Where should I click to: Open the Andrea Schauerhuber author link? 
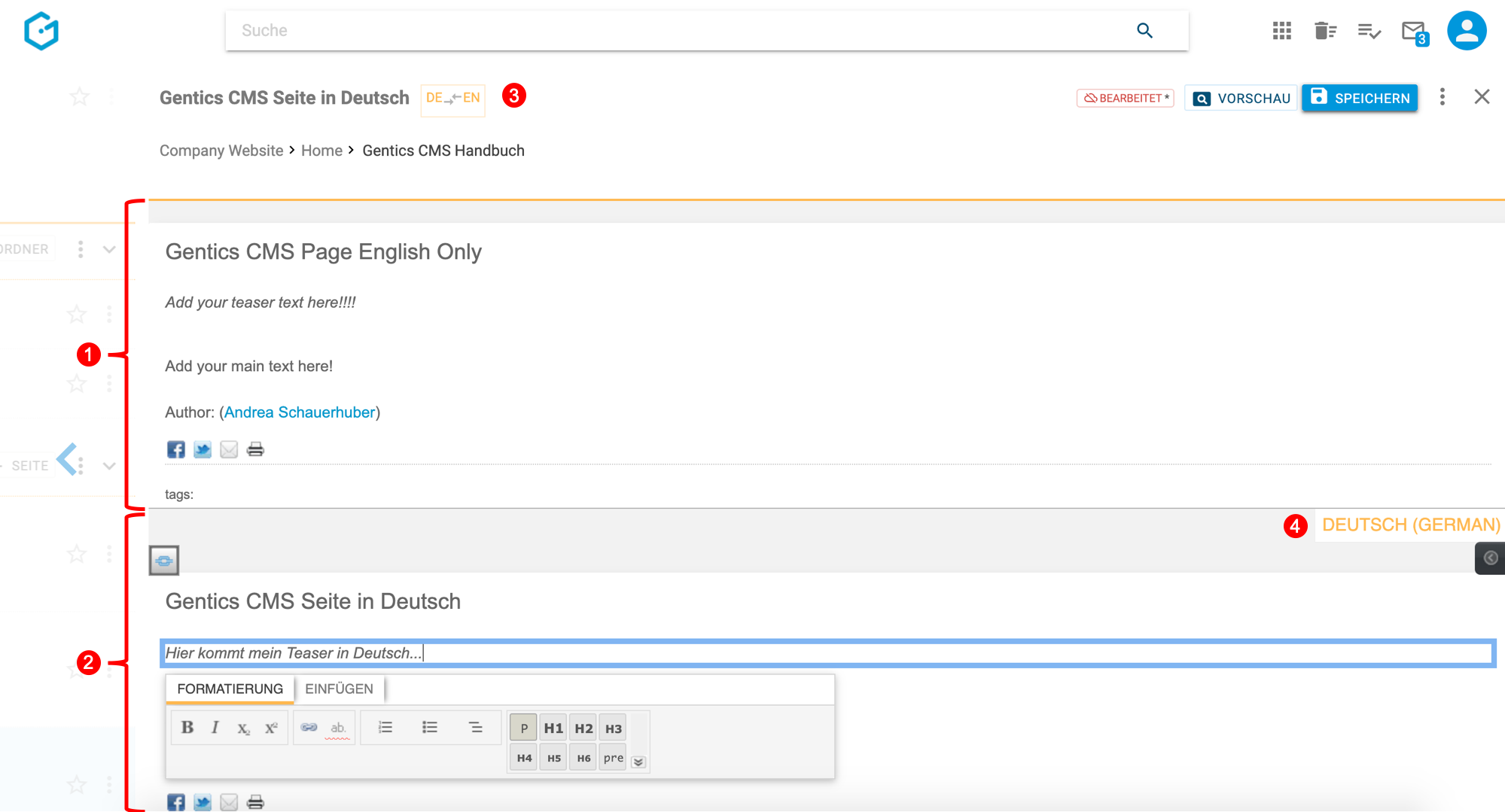(x=300, y=412)
